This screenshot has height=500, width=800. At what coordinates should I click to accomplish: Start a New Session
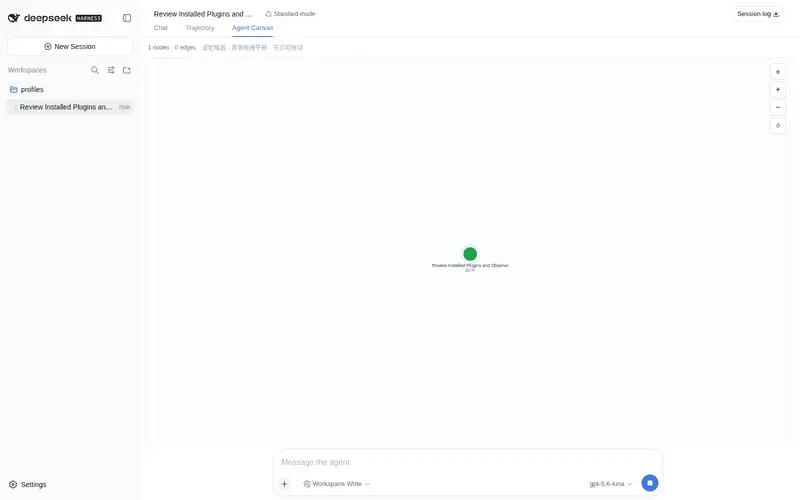(x=70, y=46)
